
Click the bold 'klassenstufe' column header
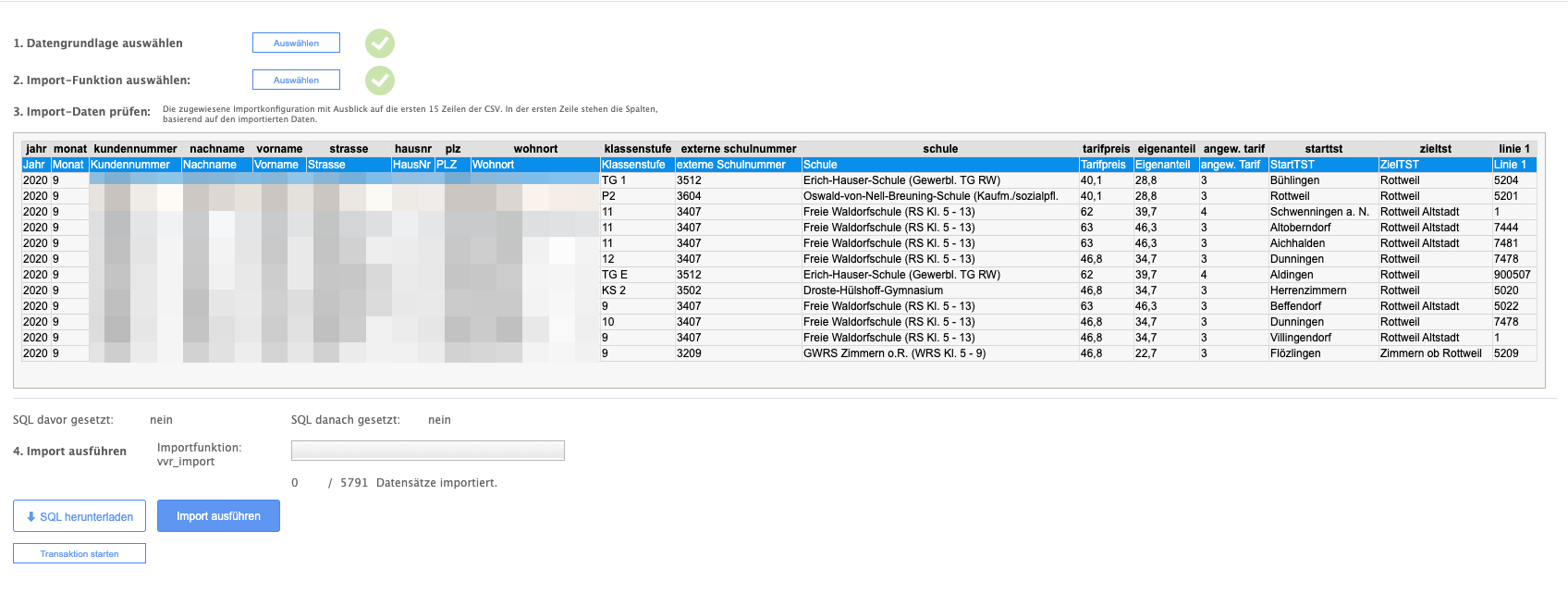pos(637,149)
